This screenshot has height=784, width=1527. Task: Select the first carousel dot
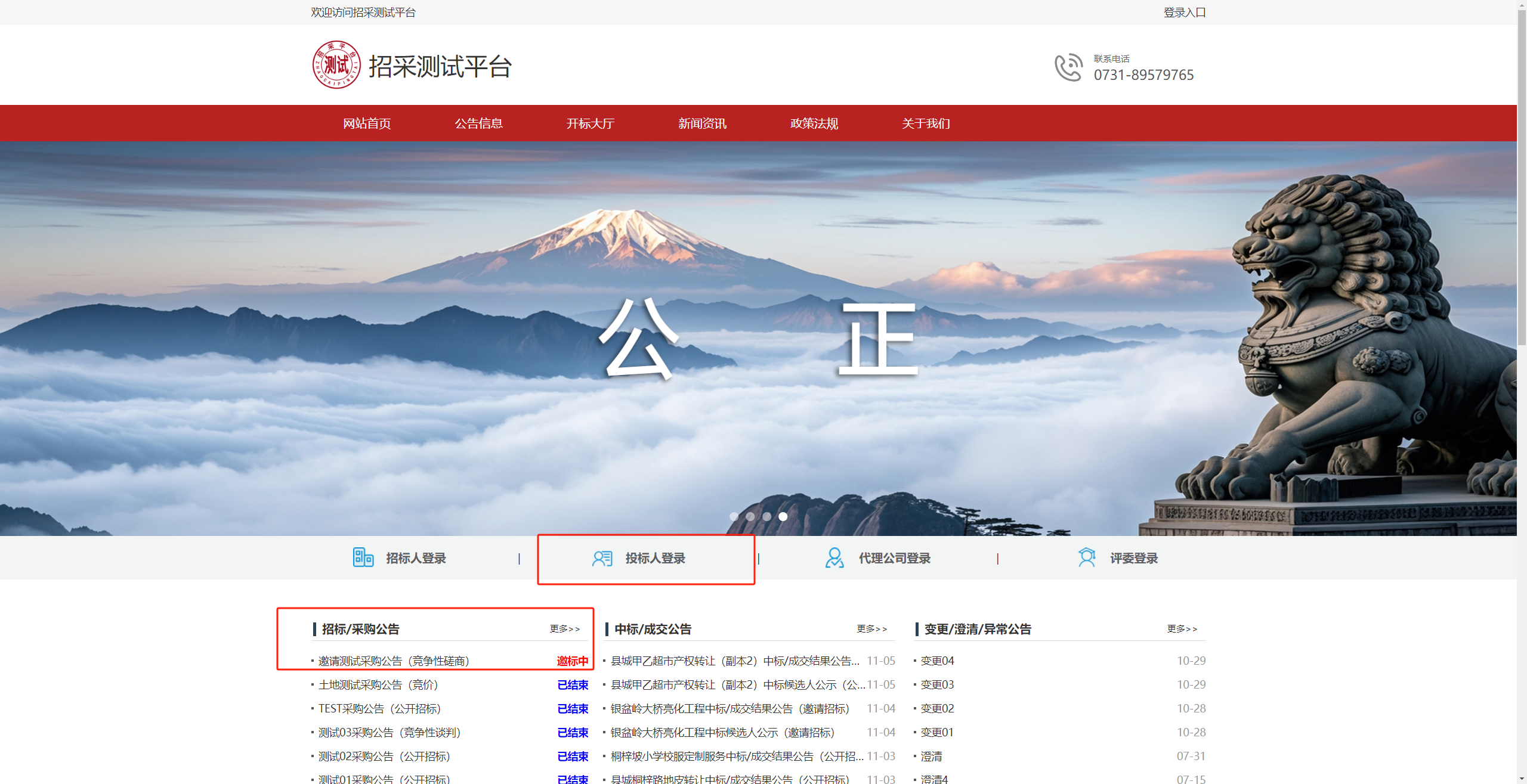click(734, 516)
